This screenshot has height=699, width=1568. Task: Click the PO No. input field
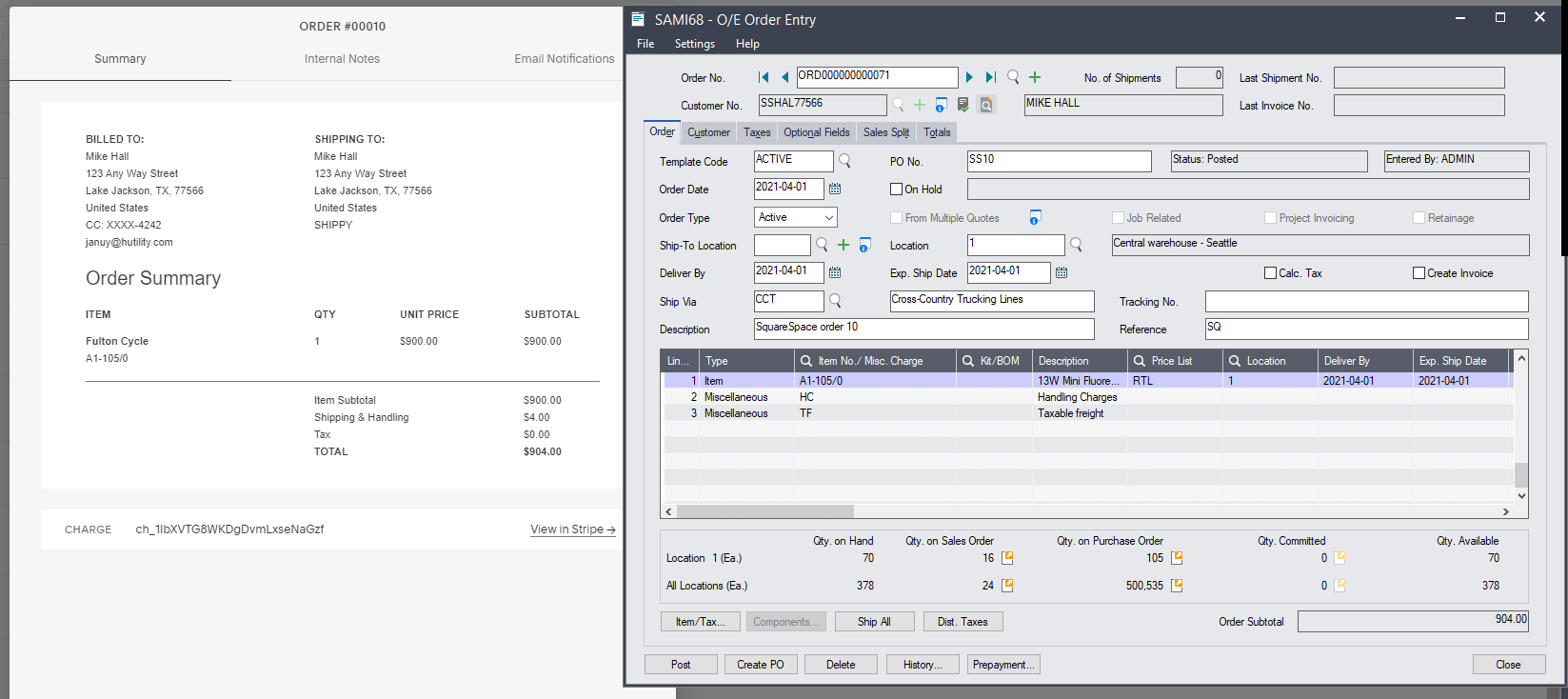1058,161
